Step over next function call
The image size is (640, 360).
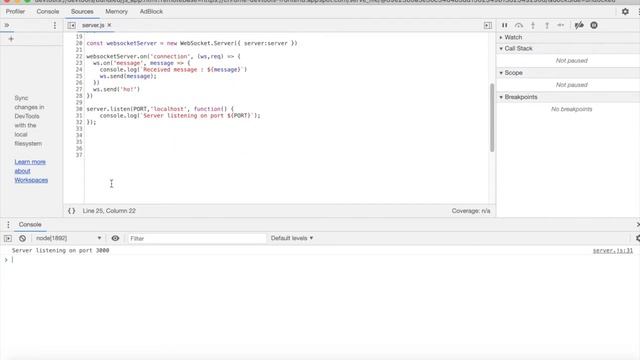(x=518, y=25)
